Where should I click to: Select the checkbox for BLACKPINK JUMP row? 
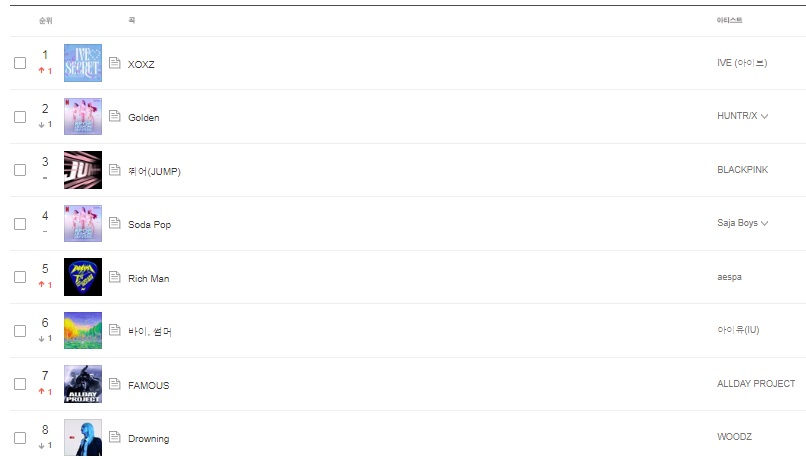point(20,170)
